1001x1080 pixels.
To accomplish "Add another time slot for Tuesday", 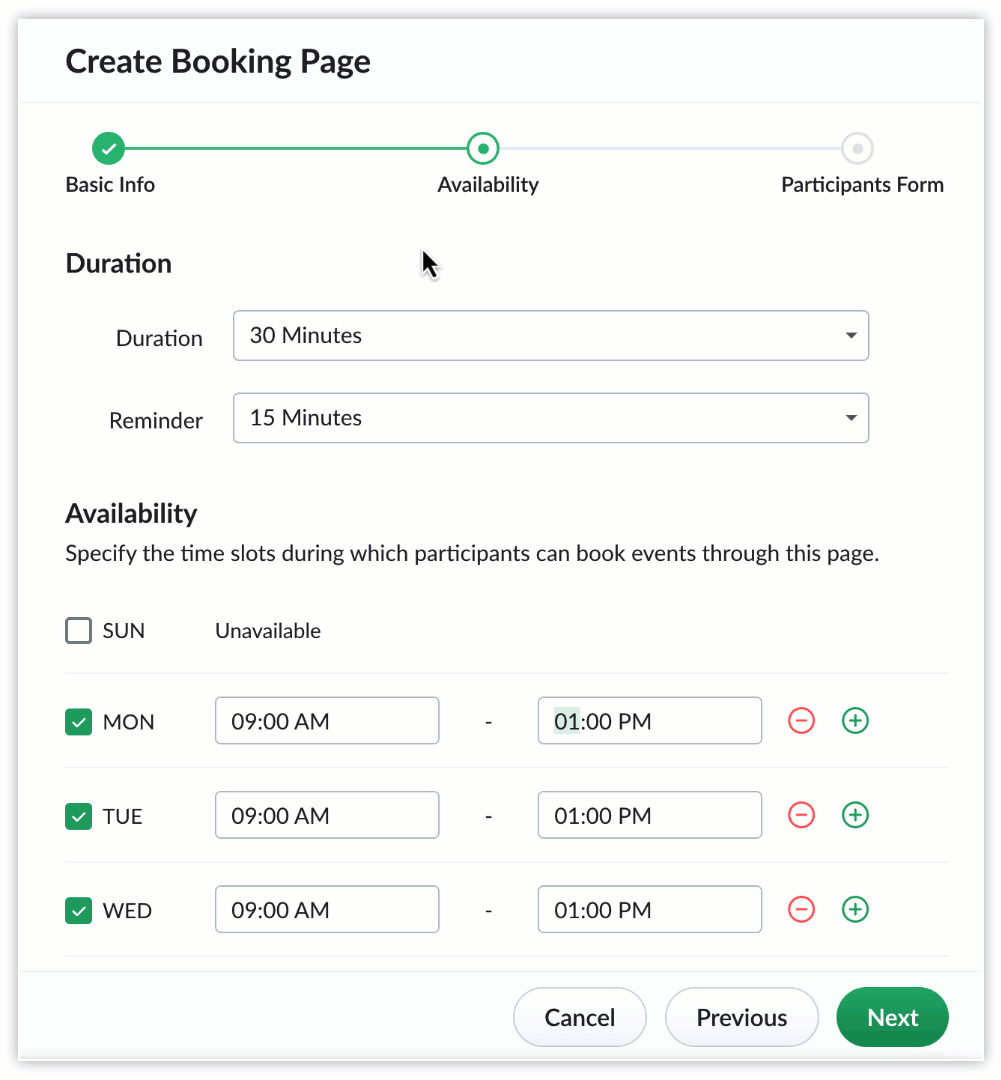I will (854, 815).
